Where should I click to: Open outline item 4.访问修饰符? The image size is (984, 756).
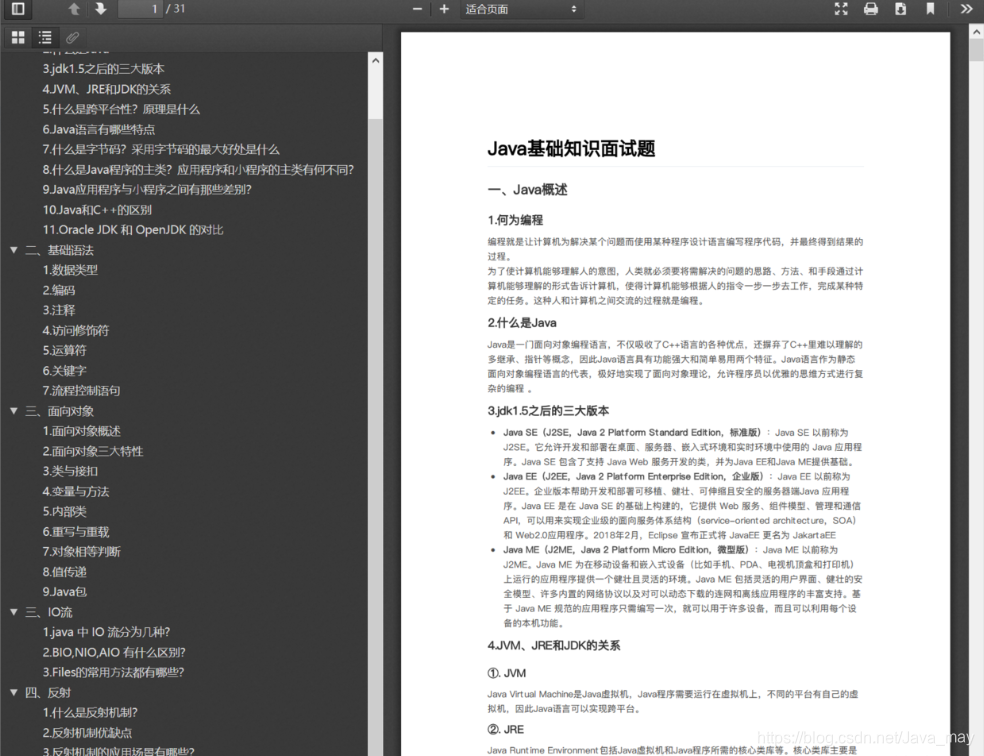point(76,330)
